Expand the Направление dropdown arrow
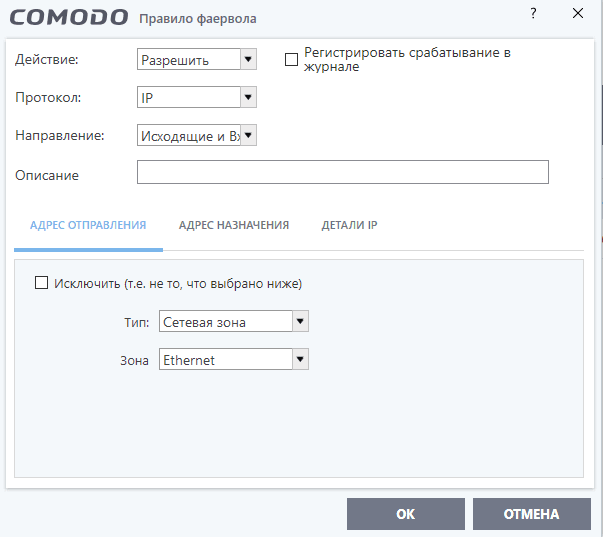The height and width of the screenshot is (537, 603). pyautogui.click(x=249, y=135)
